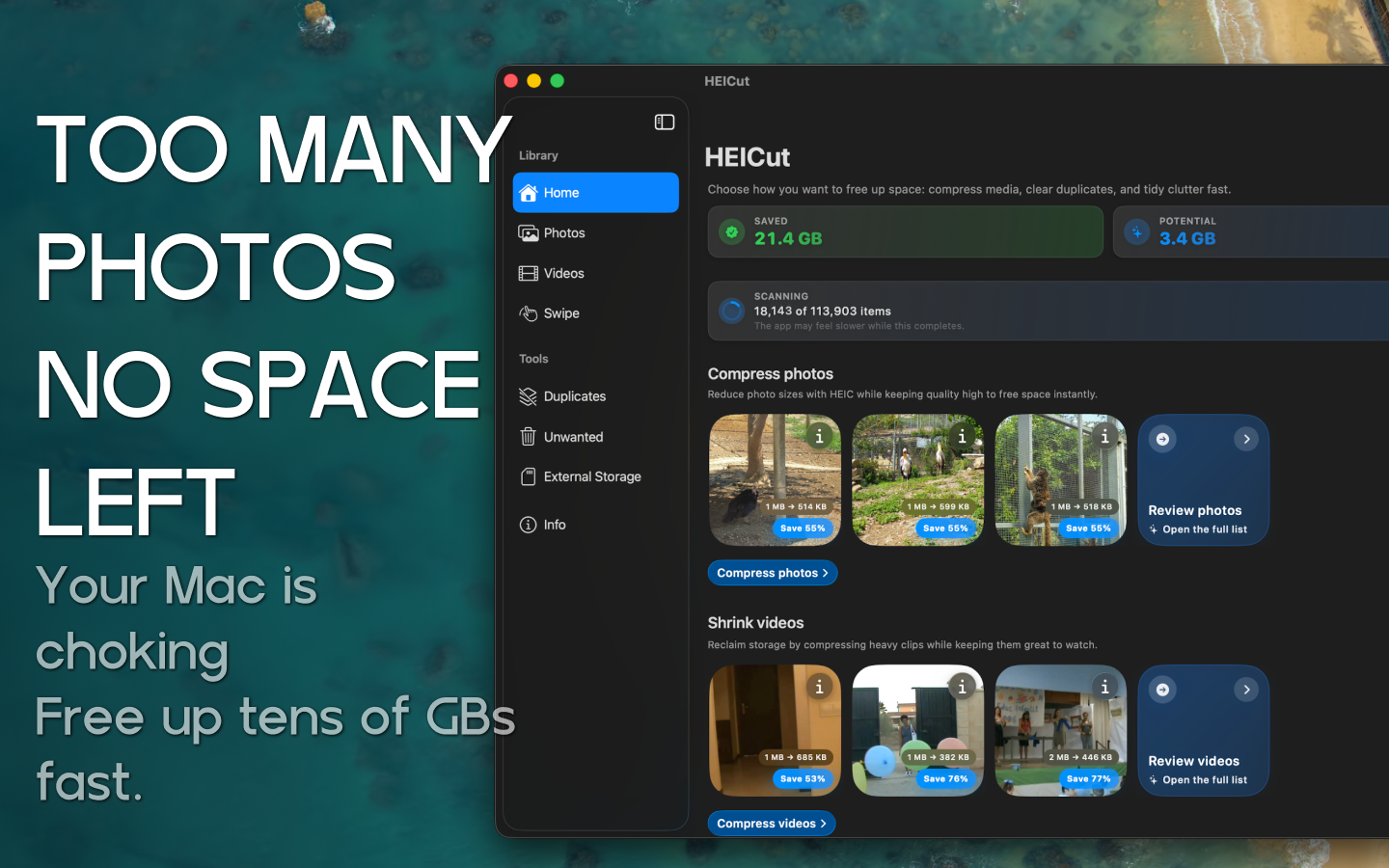Click the Compress videos button

pyautogui.click(x=772, y=824)
